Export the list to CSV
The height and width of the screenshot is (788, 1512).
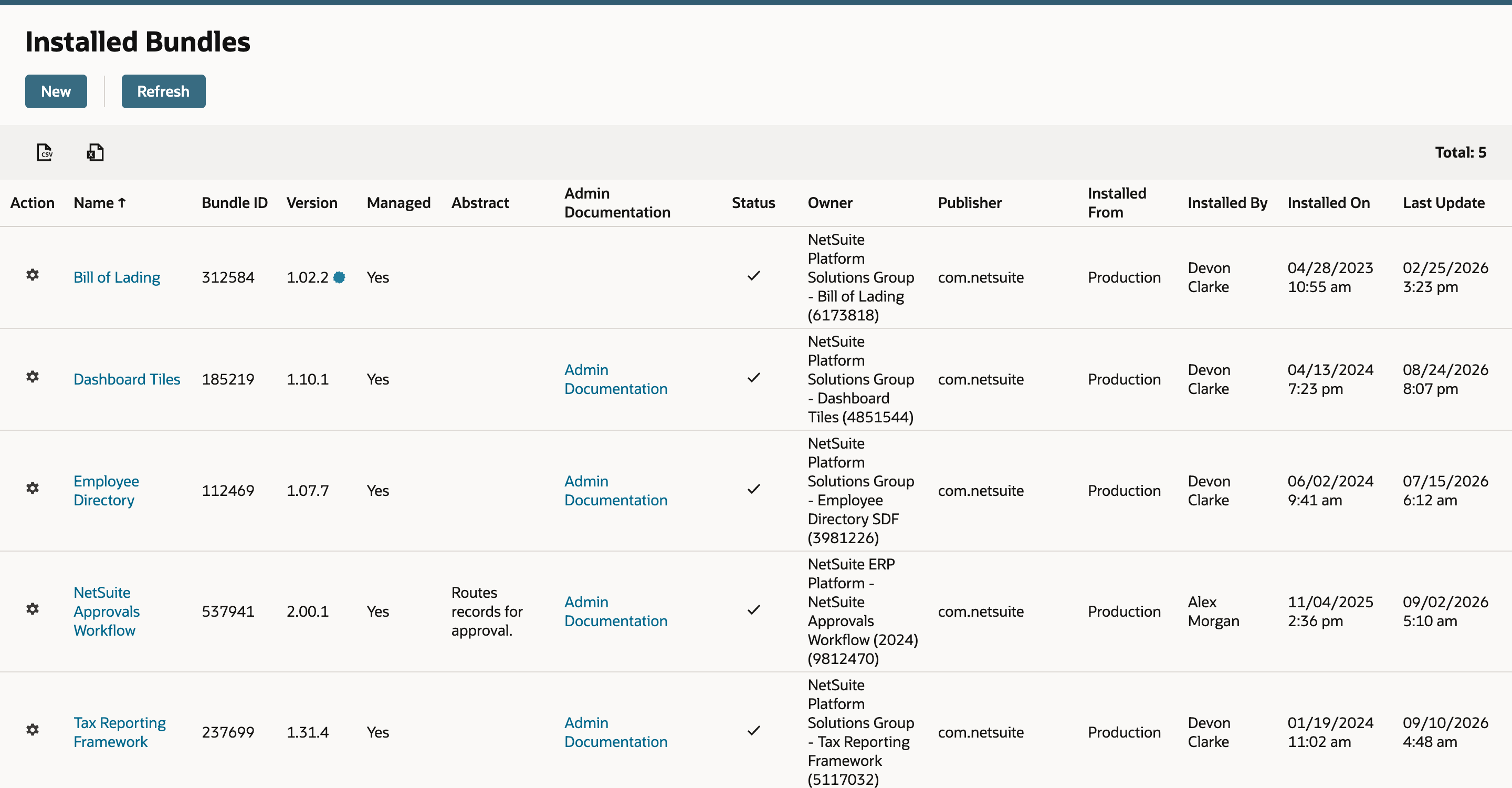click(45, 152)
